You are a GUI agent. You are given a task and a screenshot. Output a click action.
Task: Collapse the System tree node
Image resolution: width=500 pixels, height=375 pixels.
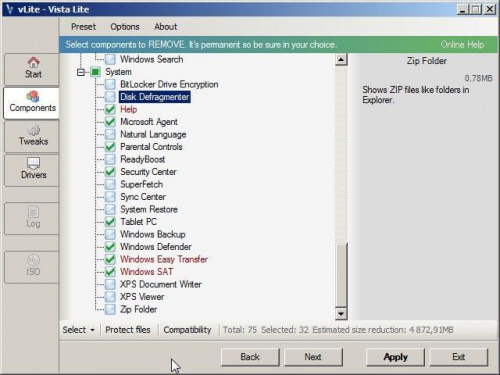tap(81, 72)
